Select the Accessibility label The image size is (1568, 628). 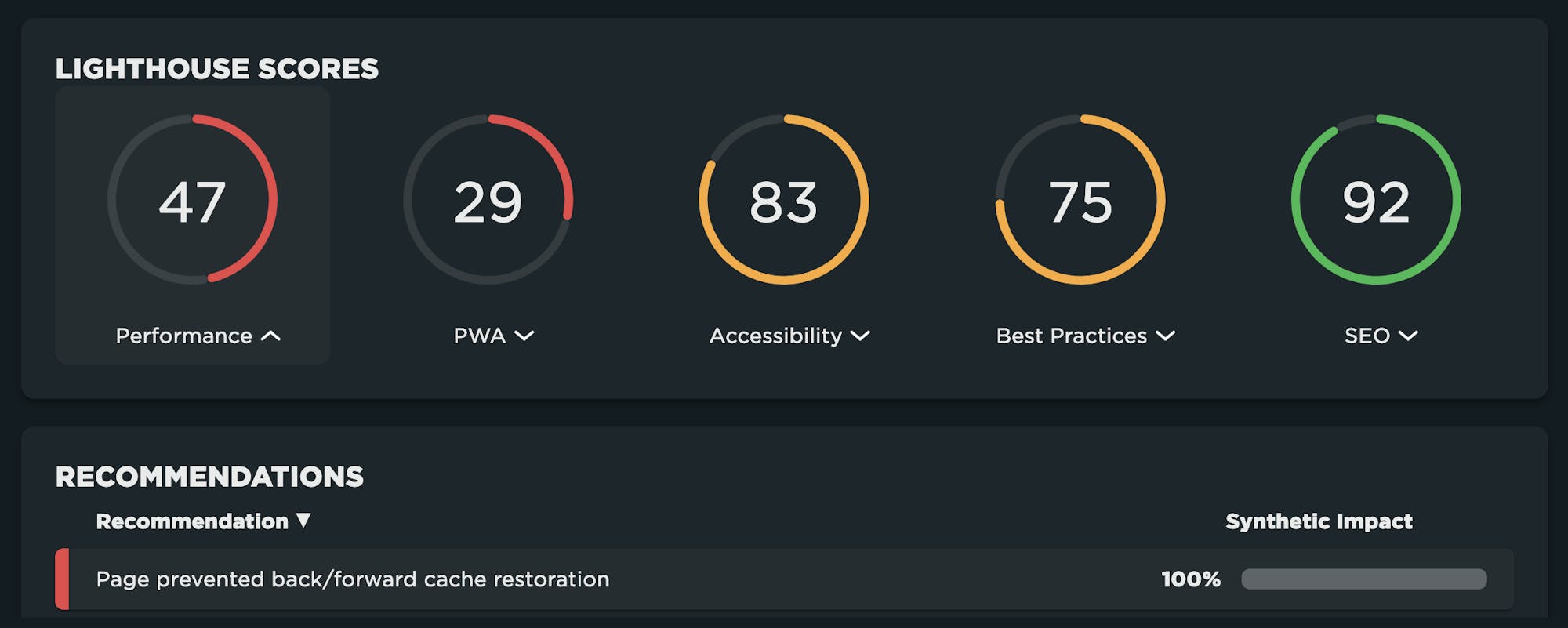click(775, 336)
